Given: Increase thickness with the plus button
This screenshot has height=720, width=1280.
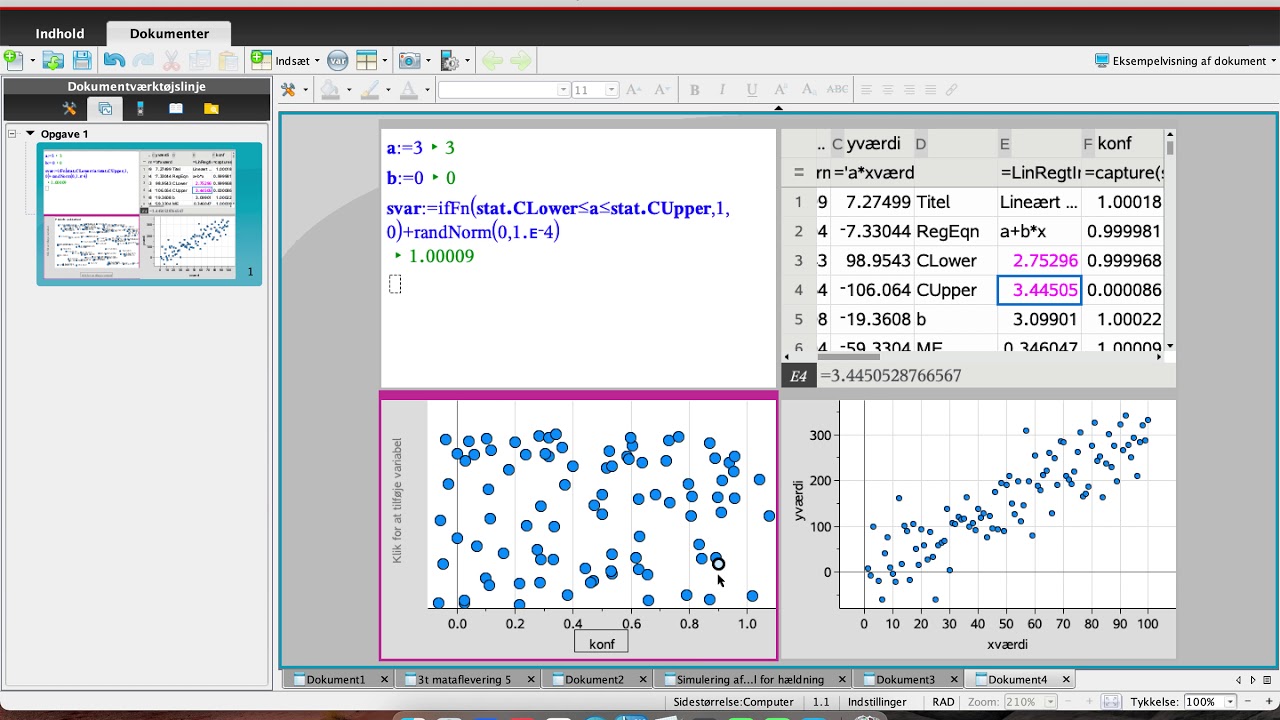Looking at the screenshot, I should coord(1269,702).
